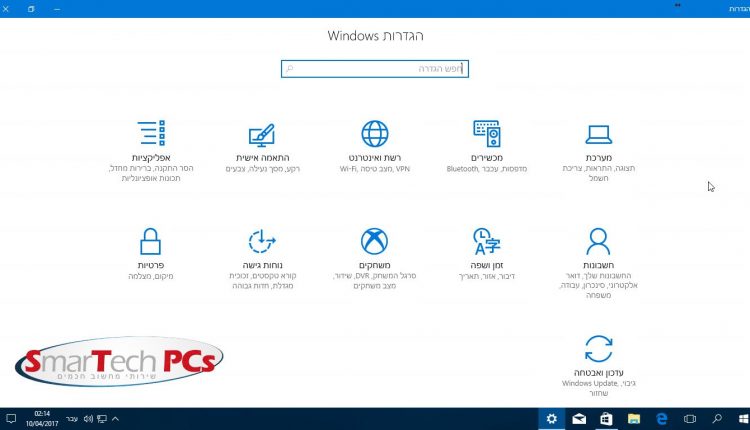
Task: Close the Settings window
Action: [6, 9]
